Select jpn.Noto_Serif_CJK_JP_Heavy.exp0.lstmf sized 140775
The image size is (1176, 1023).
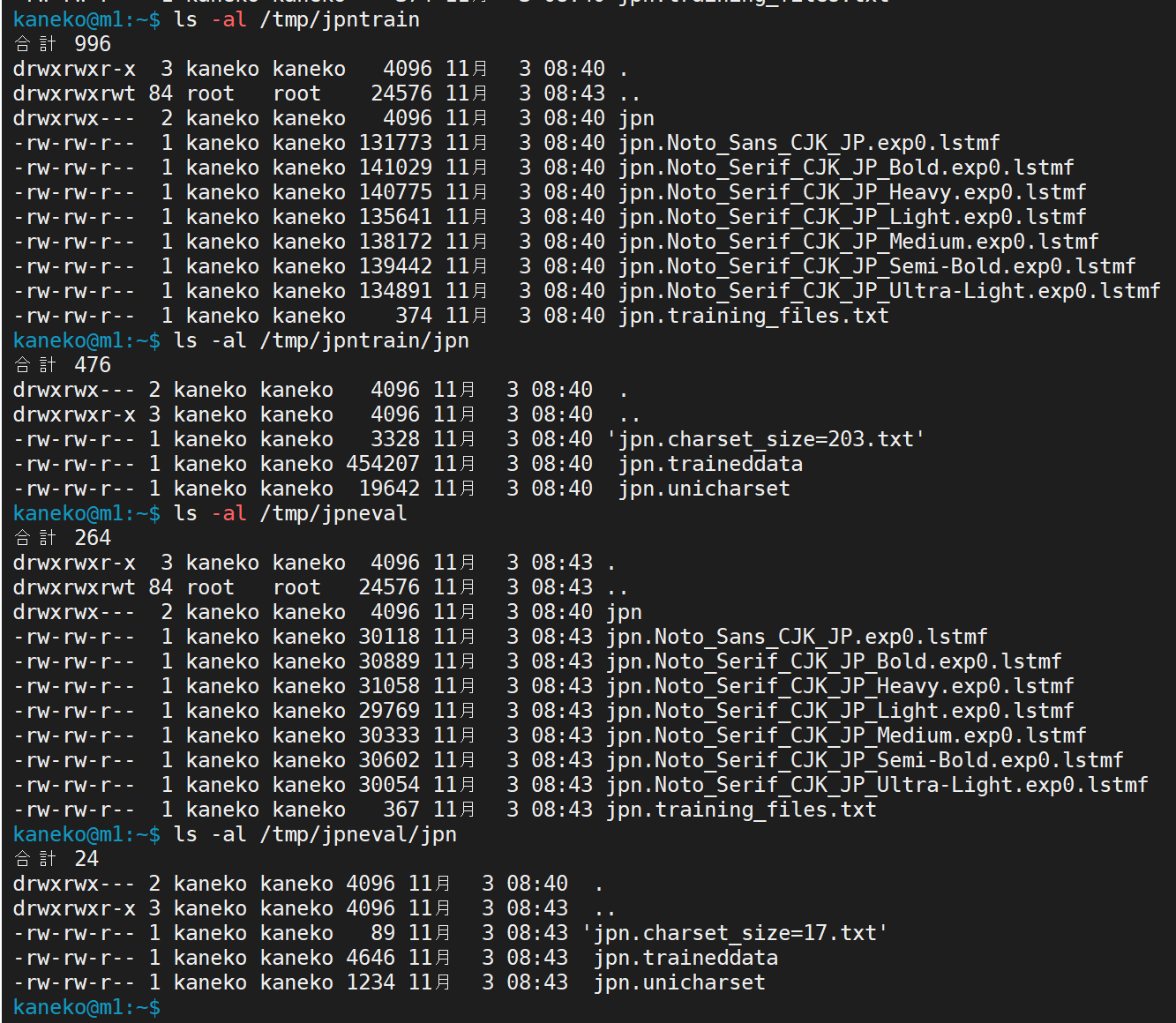click(852, 192)
